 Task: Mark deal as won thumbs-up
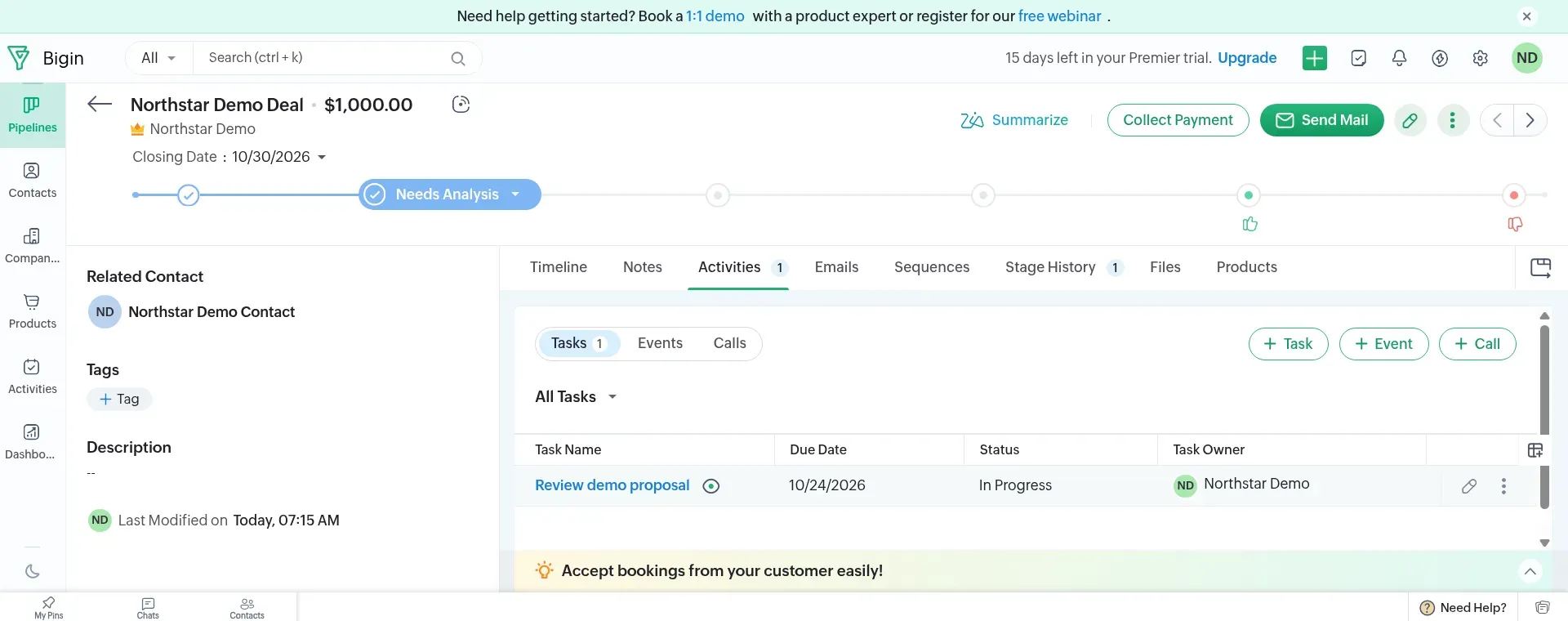click(1249, 224)
